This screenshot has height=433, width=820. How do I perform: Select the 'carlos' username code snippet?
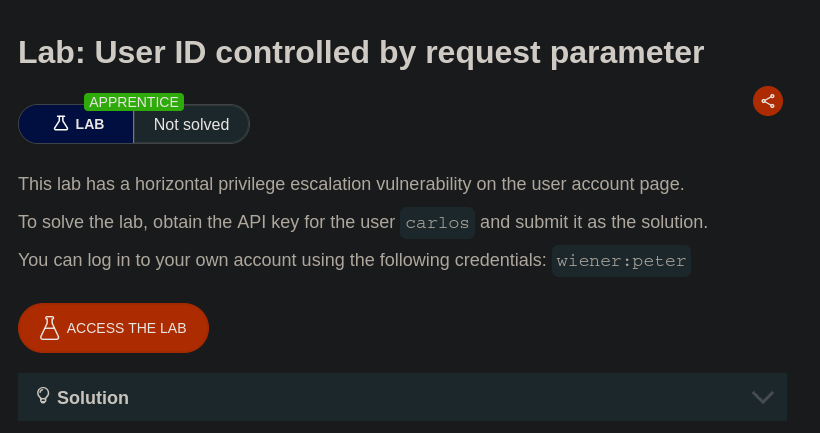click(437, 223)
